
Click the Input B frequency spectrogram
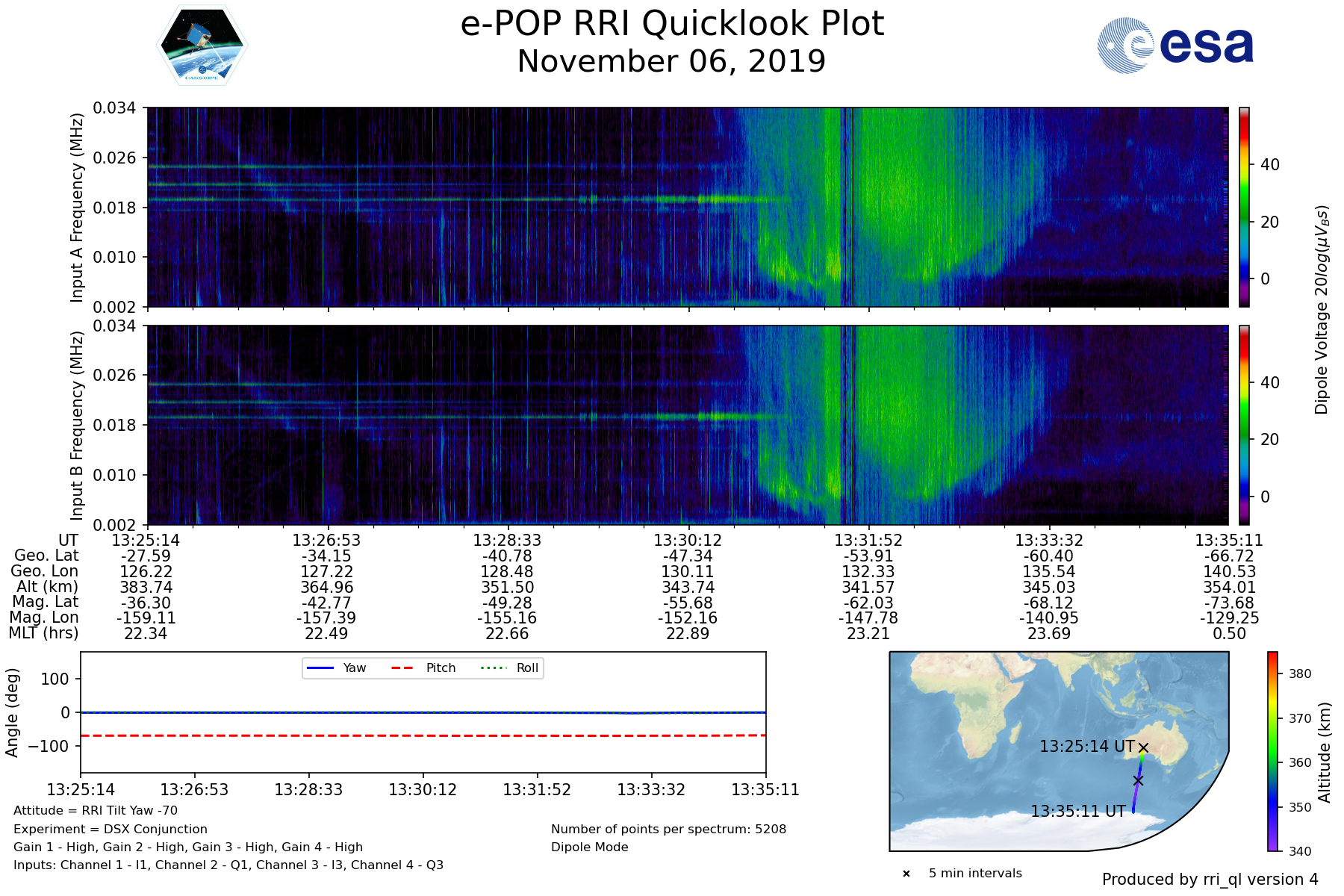(687, 425)
